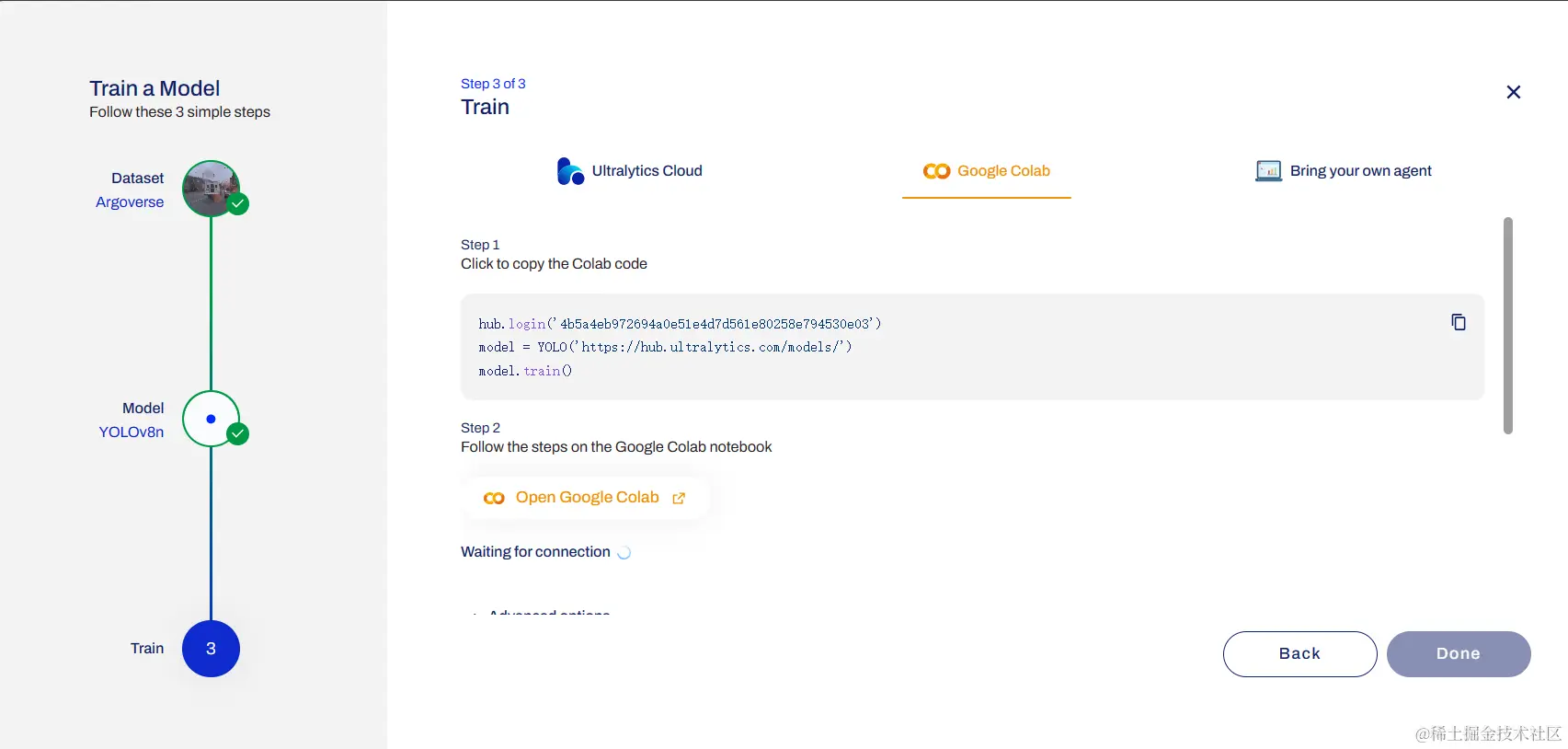Click the Colab logo in Open Google Colab button
The height and width of the screenshot is (749, 1568).
pos(494,498)
